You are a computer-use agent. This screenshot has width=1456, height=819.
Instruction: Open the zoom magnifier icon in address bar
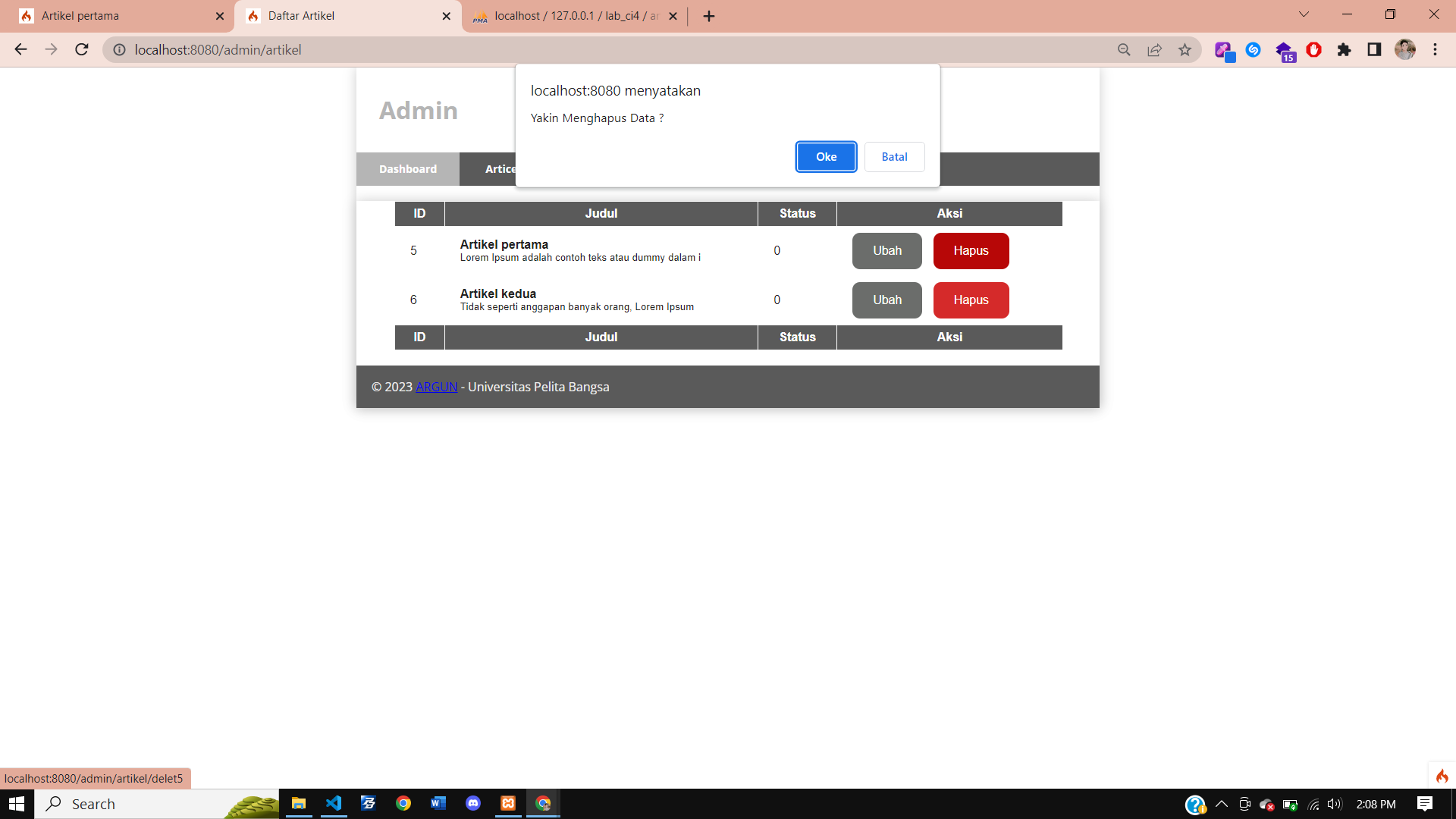pos(1124,50)
